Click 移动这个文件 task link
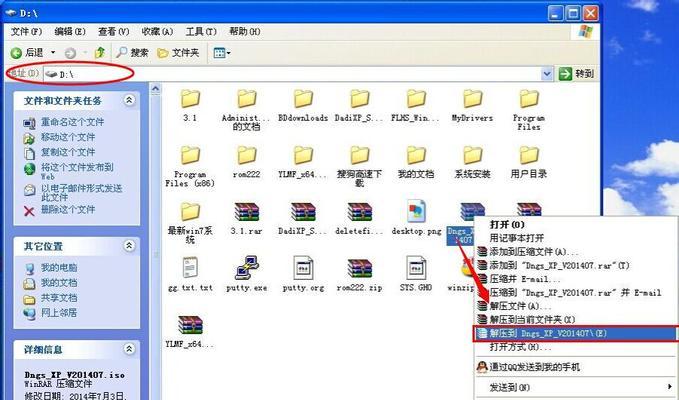This screenshot has height=400, width=679. (x=68, y=137)
